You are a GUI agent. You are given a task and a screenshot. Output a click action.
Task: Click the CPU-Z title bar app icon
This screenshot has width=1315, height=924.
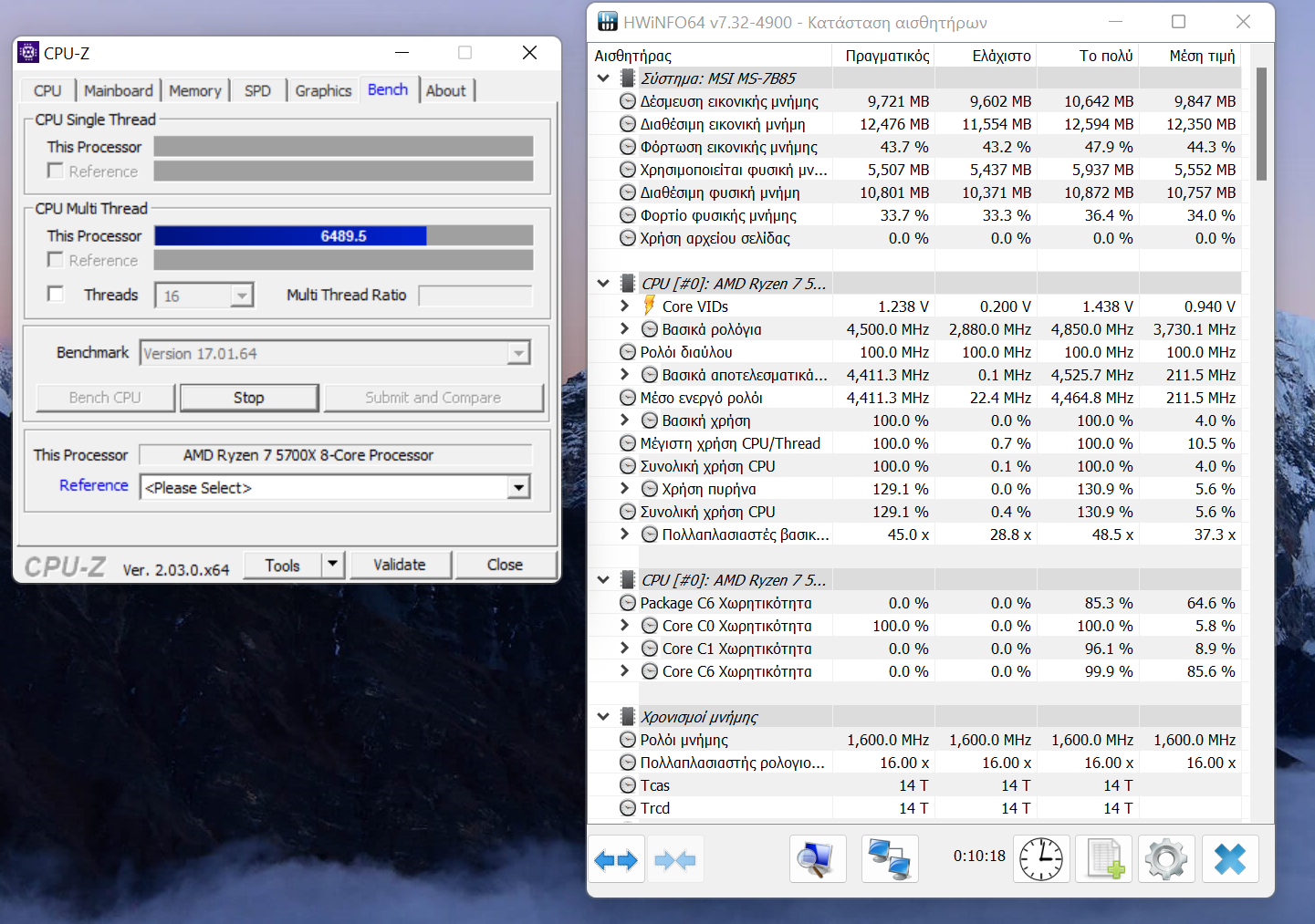28,52
